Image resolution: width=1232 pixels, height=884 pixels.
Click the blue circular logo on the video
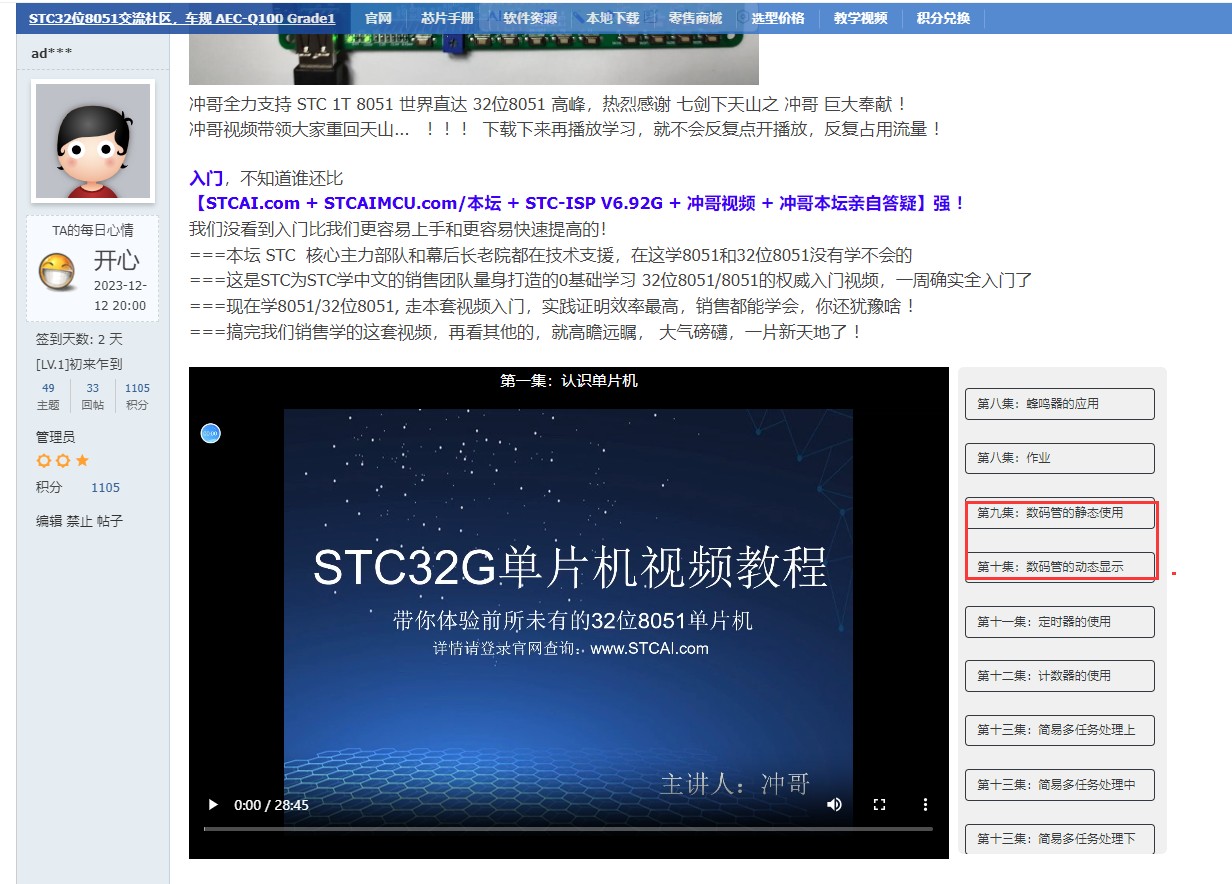(x=211, y=433)
